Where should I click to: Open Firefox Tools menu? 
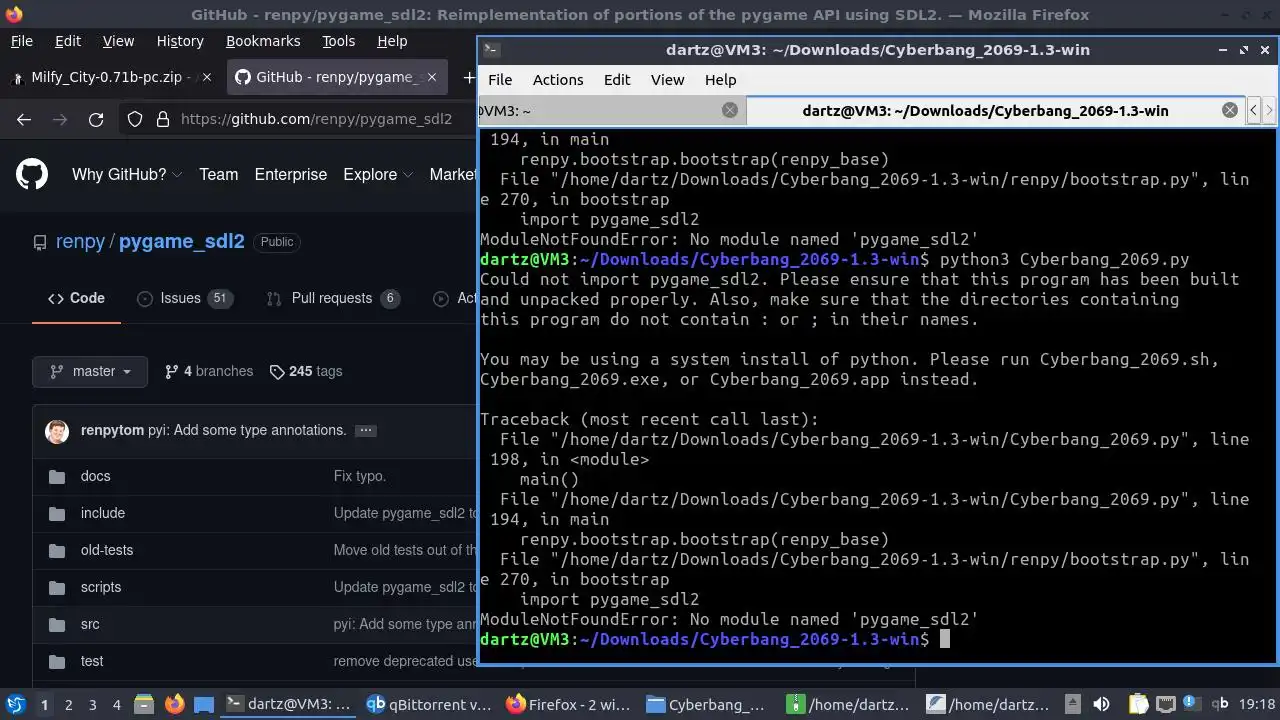pos(338,41)
